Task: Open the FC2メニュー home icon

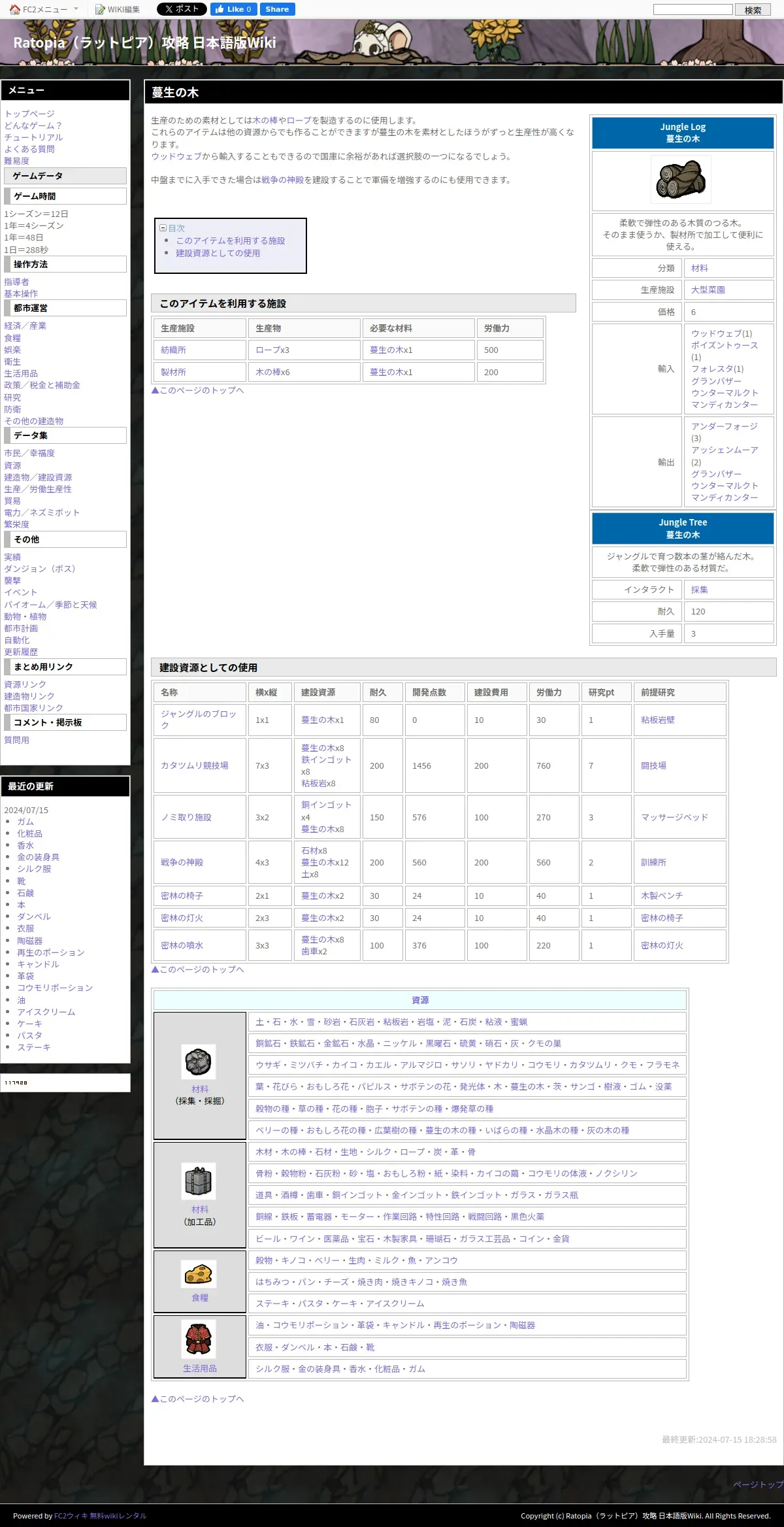Action: (15, 9)
